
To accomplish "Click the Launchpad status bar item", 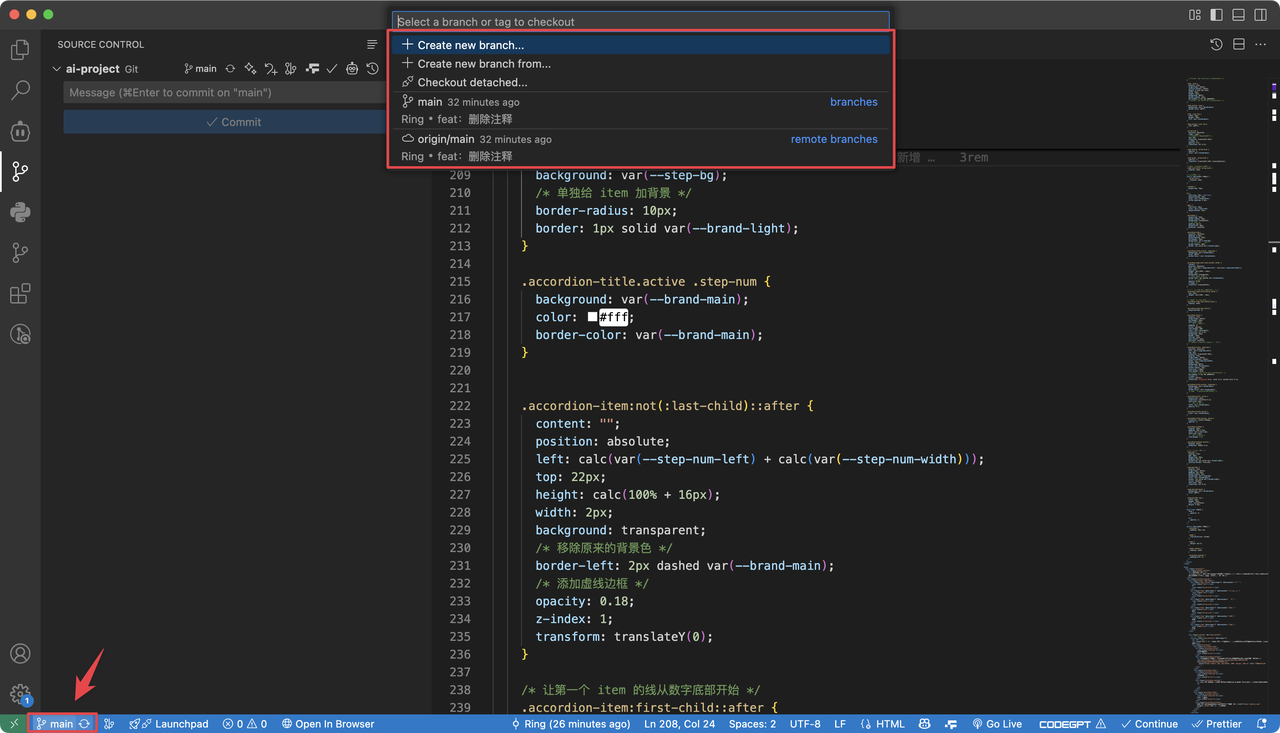I will (169, 724).
